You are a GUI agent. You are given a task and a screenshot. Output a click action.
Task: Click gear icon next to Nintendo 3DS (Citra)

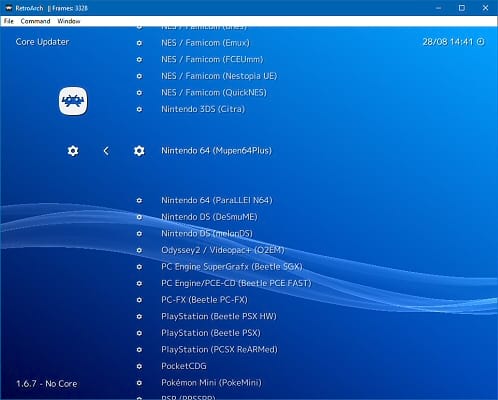pos(139,109)
